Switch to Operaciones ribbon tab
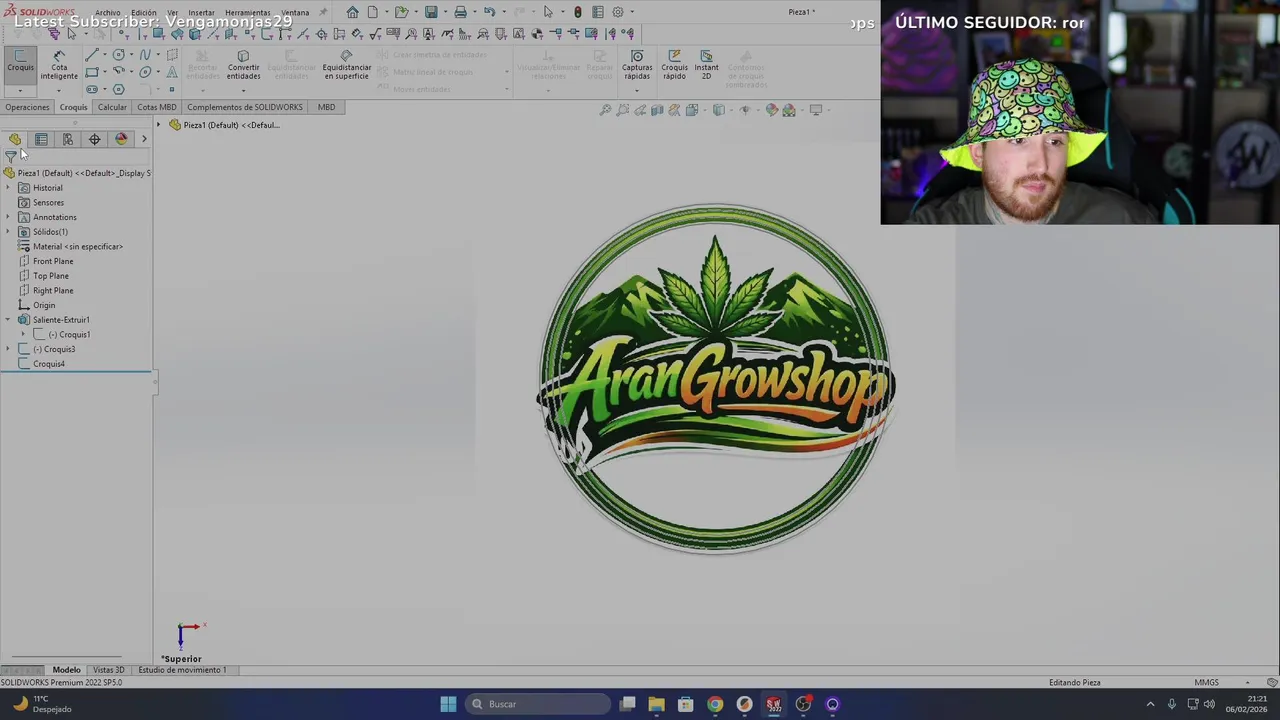1280x720 pixels. click(27, 107)
